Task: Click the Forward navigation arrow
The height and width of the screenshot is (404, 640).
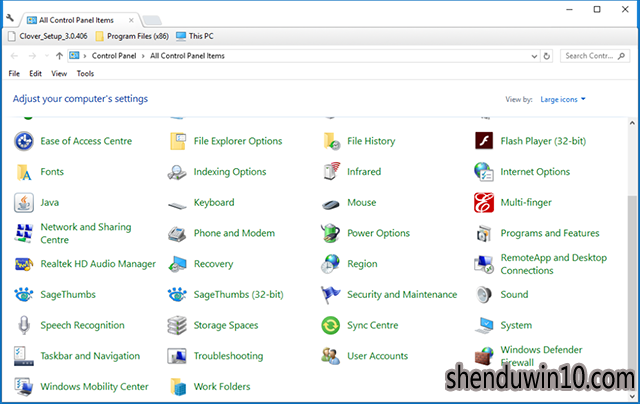Action: (x=32, y=56)
